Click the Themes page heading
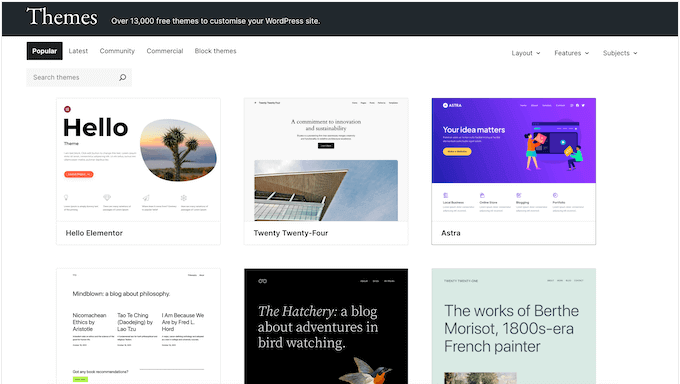The height and width of the screenshot is (384, 680). (62, 17)
